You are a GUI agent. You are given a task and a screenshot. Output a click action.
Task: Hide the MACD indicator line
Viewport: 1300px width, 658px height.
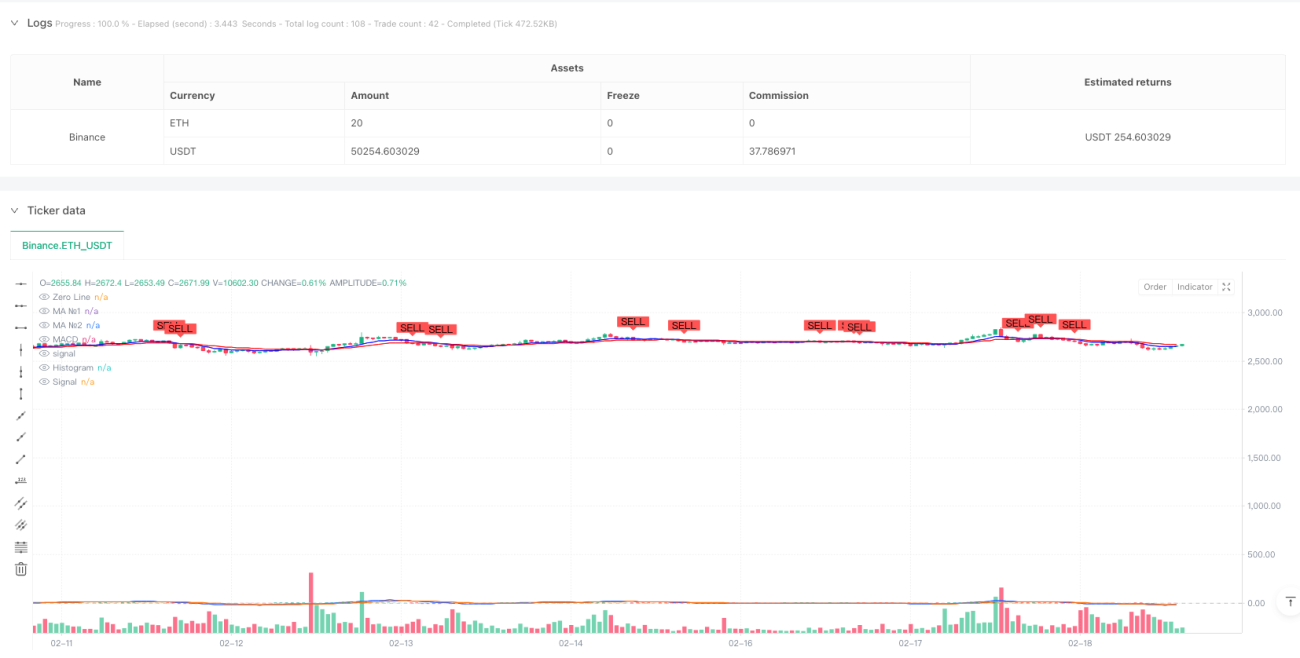point(43,340)
